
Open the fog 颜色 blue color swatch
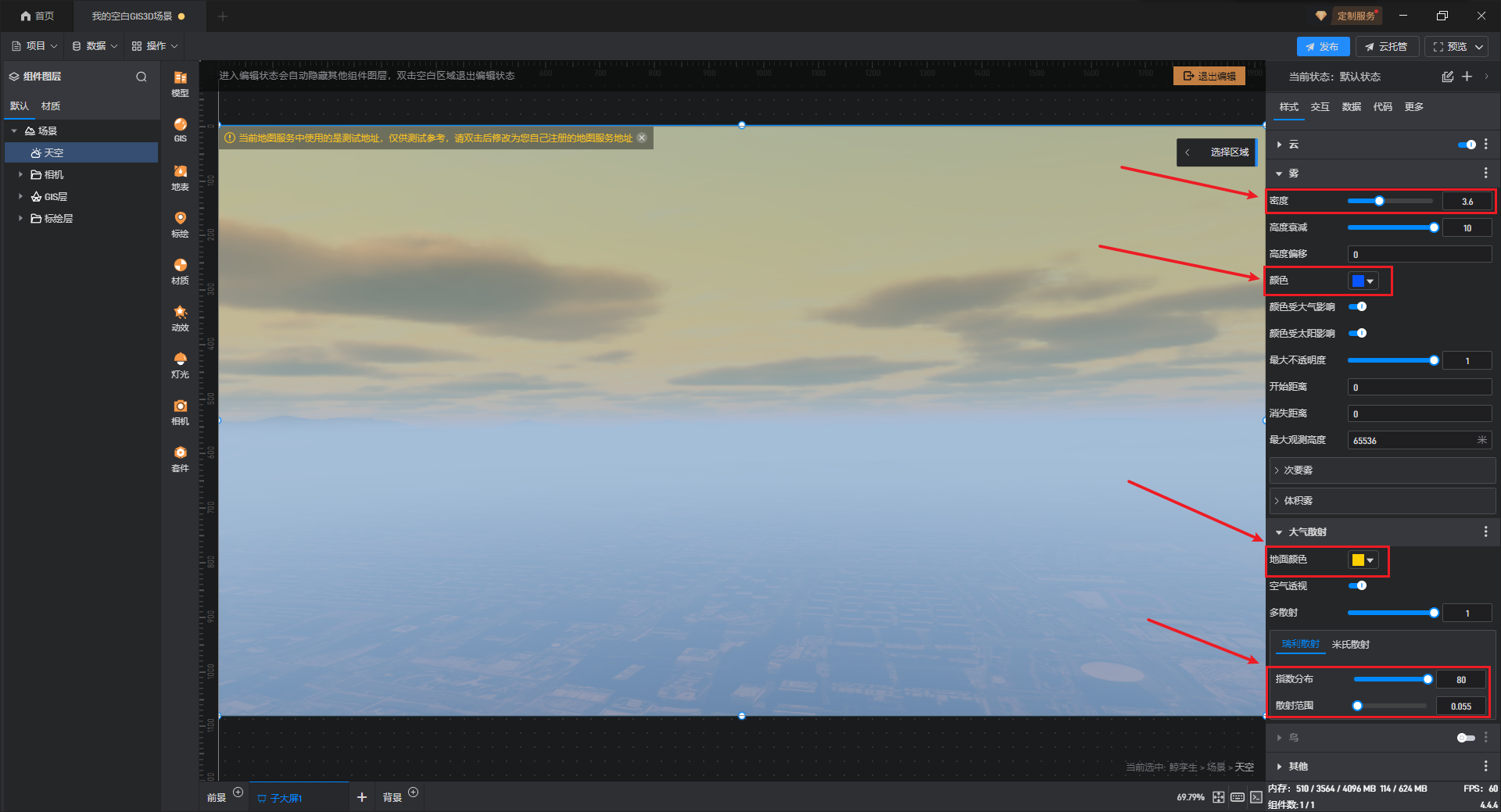point(1363,281)
